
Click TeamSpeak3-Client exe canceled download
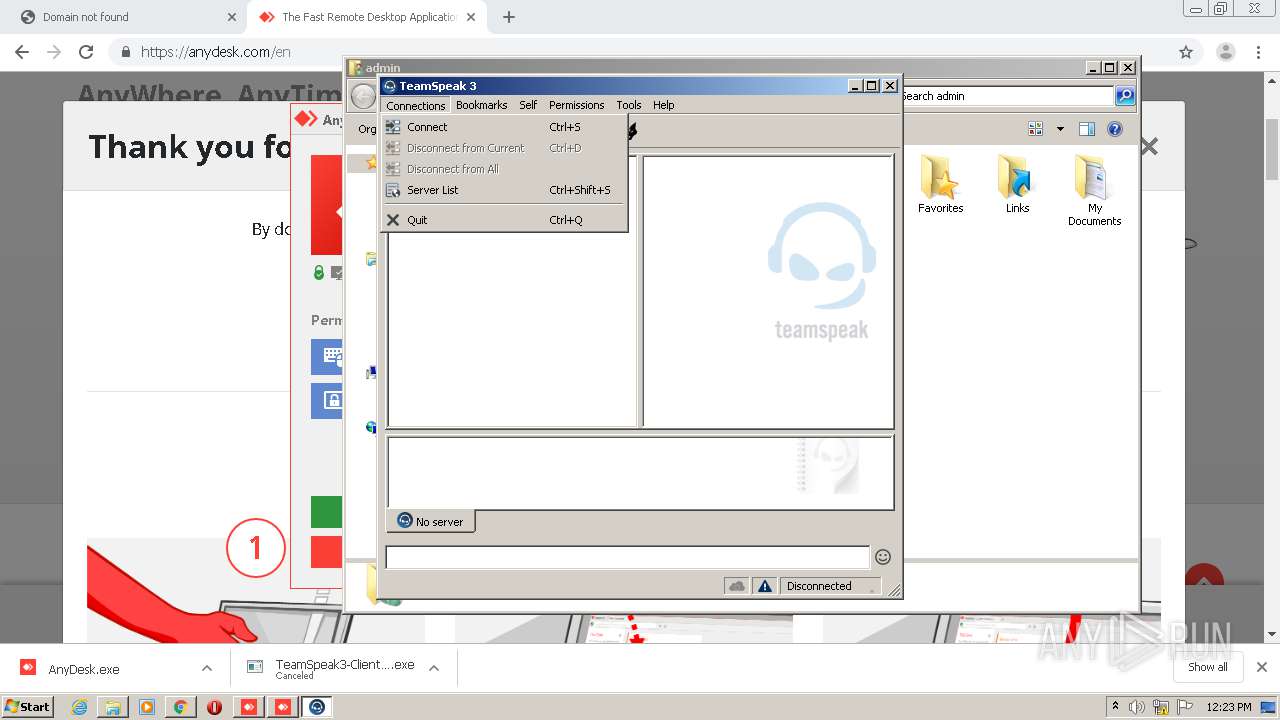tap(331, 669)
